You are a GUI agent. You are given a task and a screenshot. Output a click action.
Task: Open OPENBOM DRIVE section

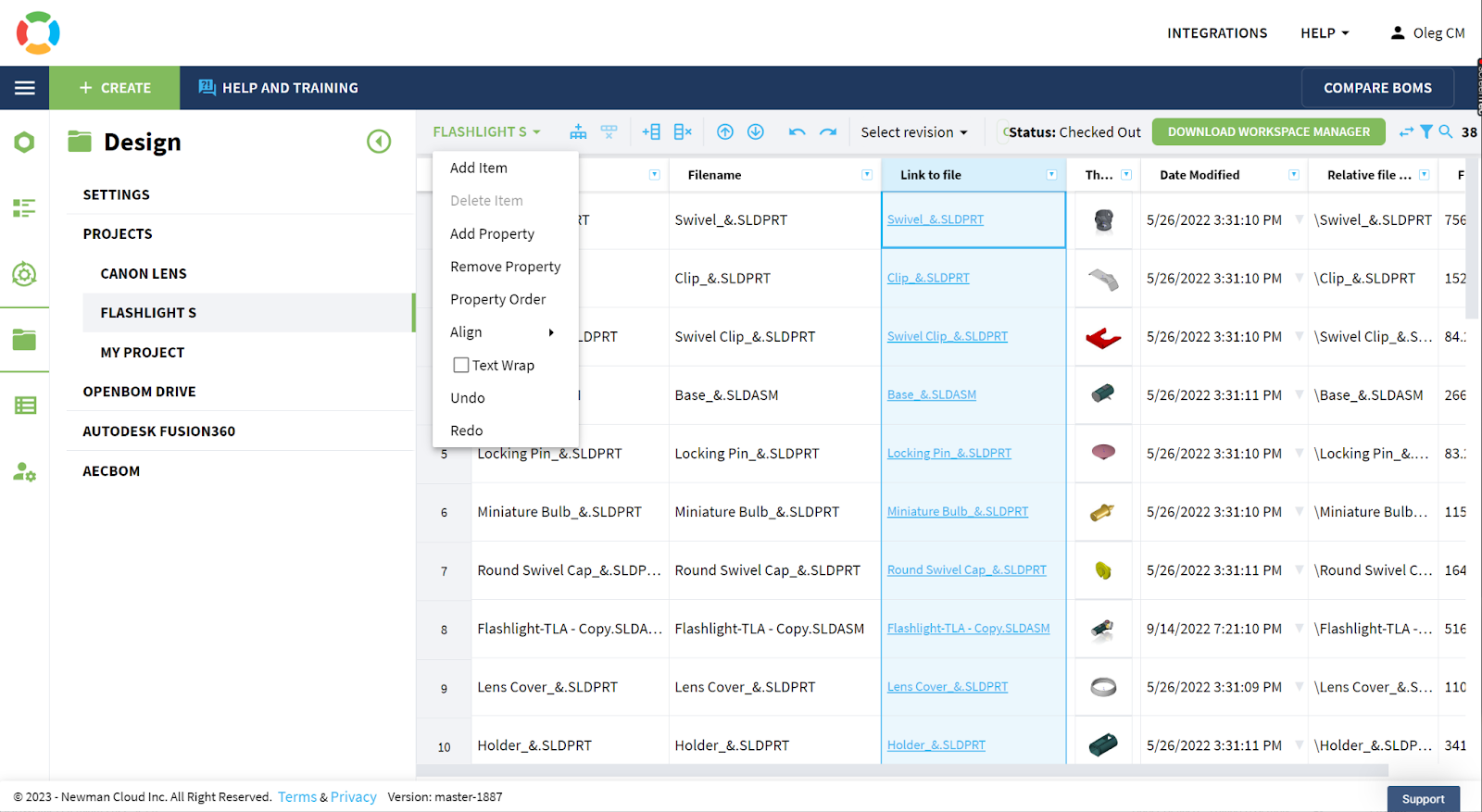pos(139,392)
